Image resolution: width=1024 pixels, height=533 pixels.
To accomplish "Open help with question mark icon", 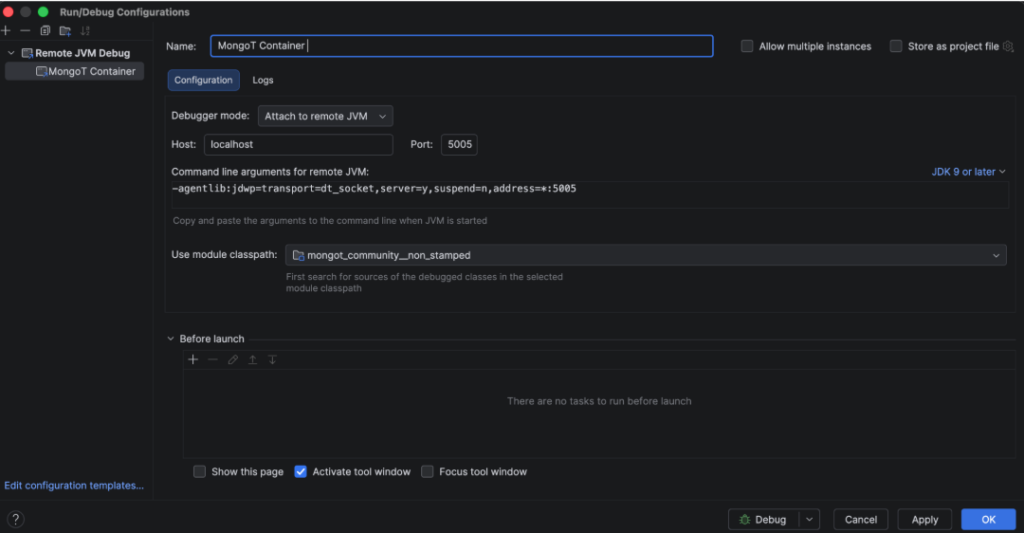I will [x=16, y=519].
